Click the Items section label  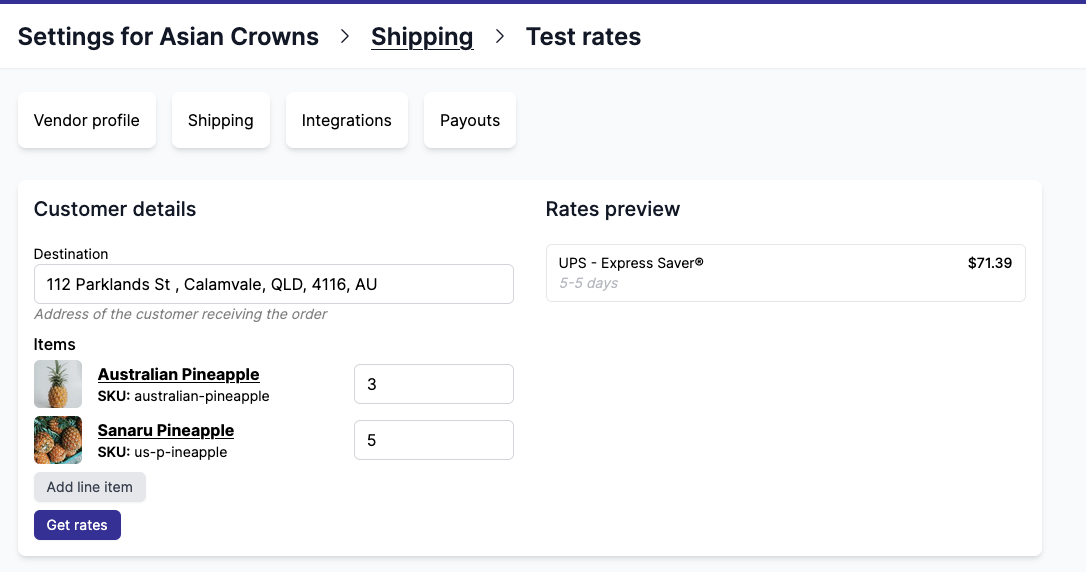click(55, 344)
